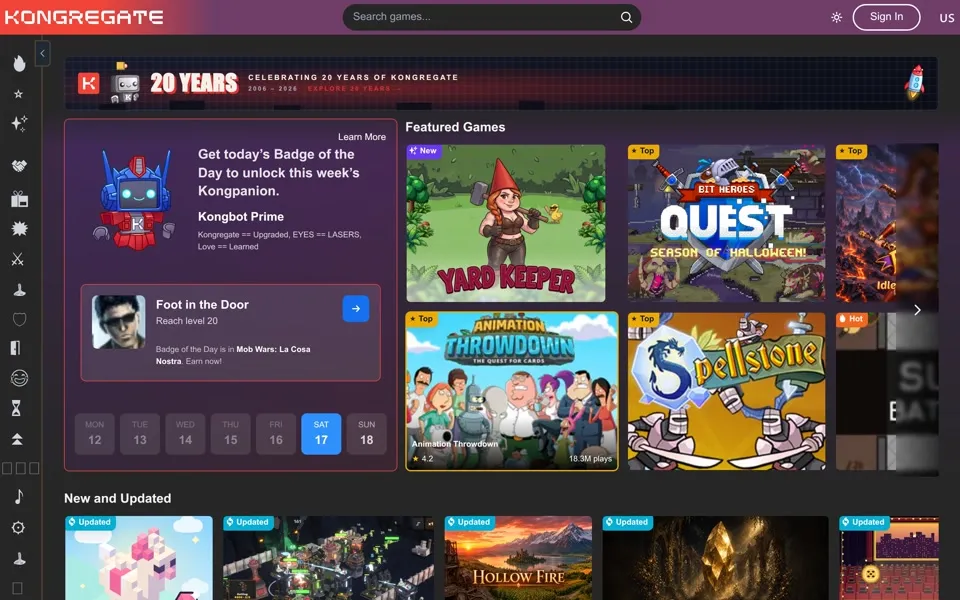Open the Yard Keeper game thumbnail
Screen dimensions: 960x600
506,223
